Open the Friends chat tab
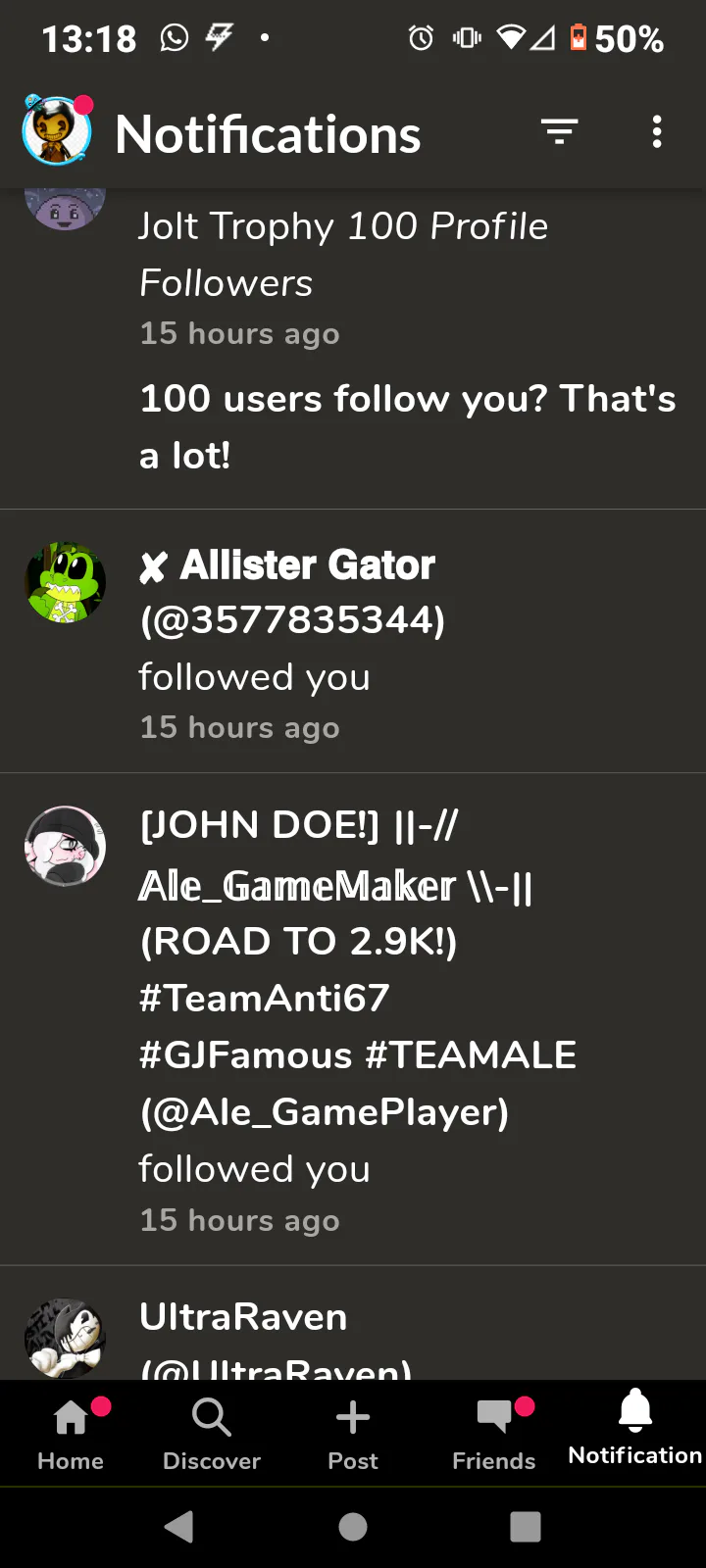 494,1435
